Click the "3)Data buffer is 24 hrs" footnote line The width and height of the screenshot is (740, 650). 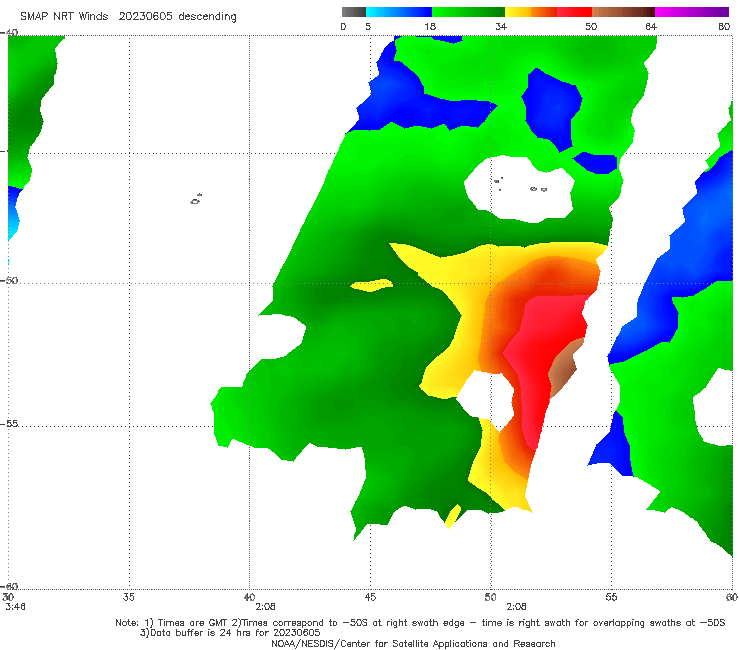[x=230, y=633]
